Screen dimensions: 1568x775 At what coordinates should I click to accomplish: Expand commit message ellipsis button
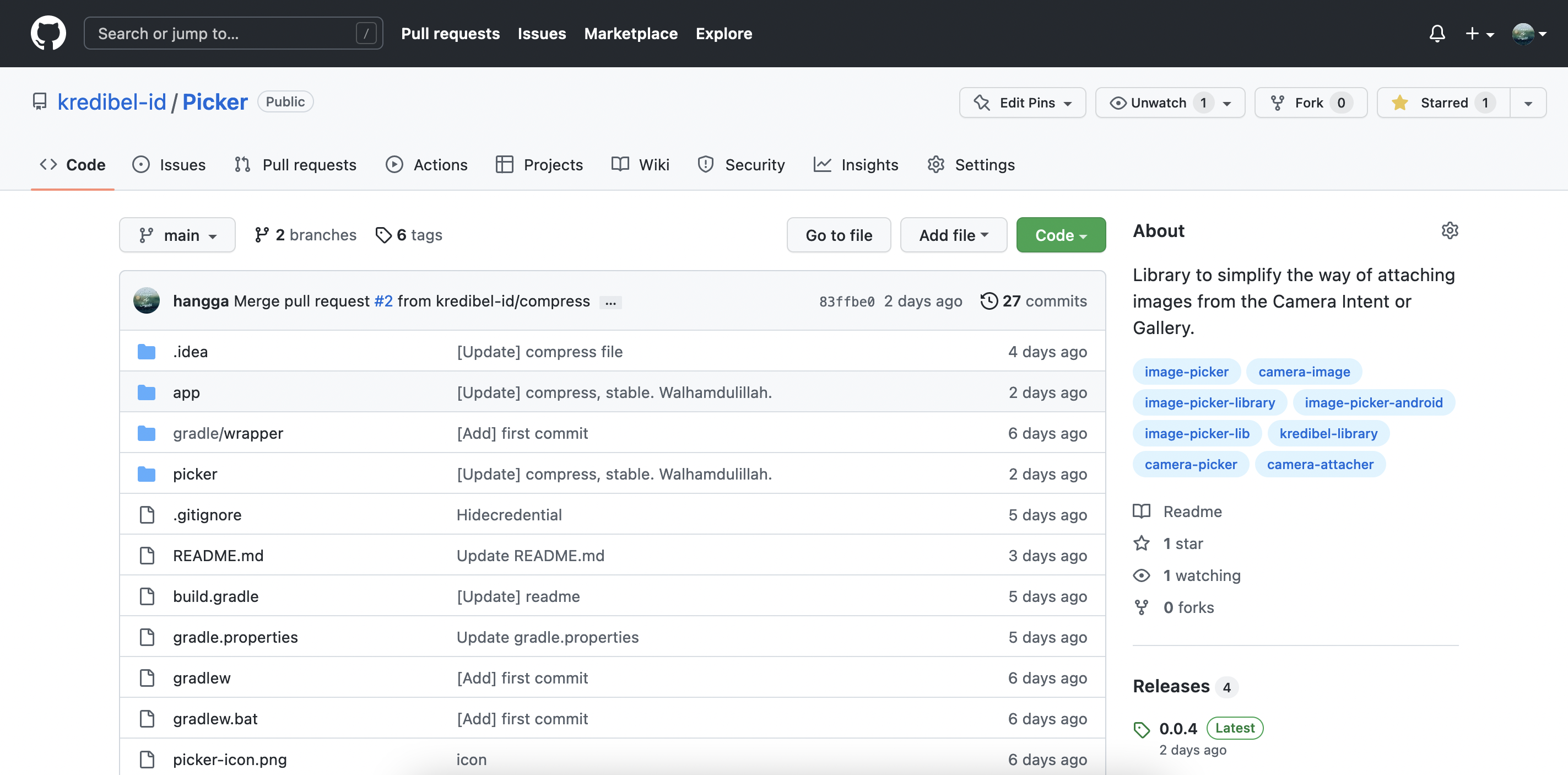(610, 303)
